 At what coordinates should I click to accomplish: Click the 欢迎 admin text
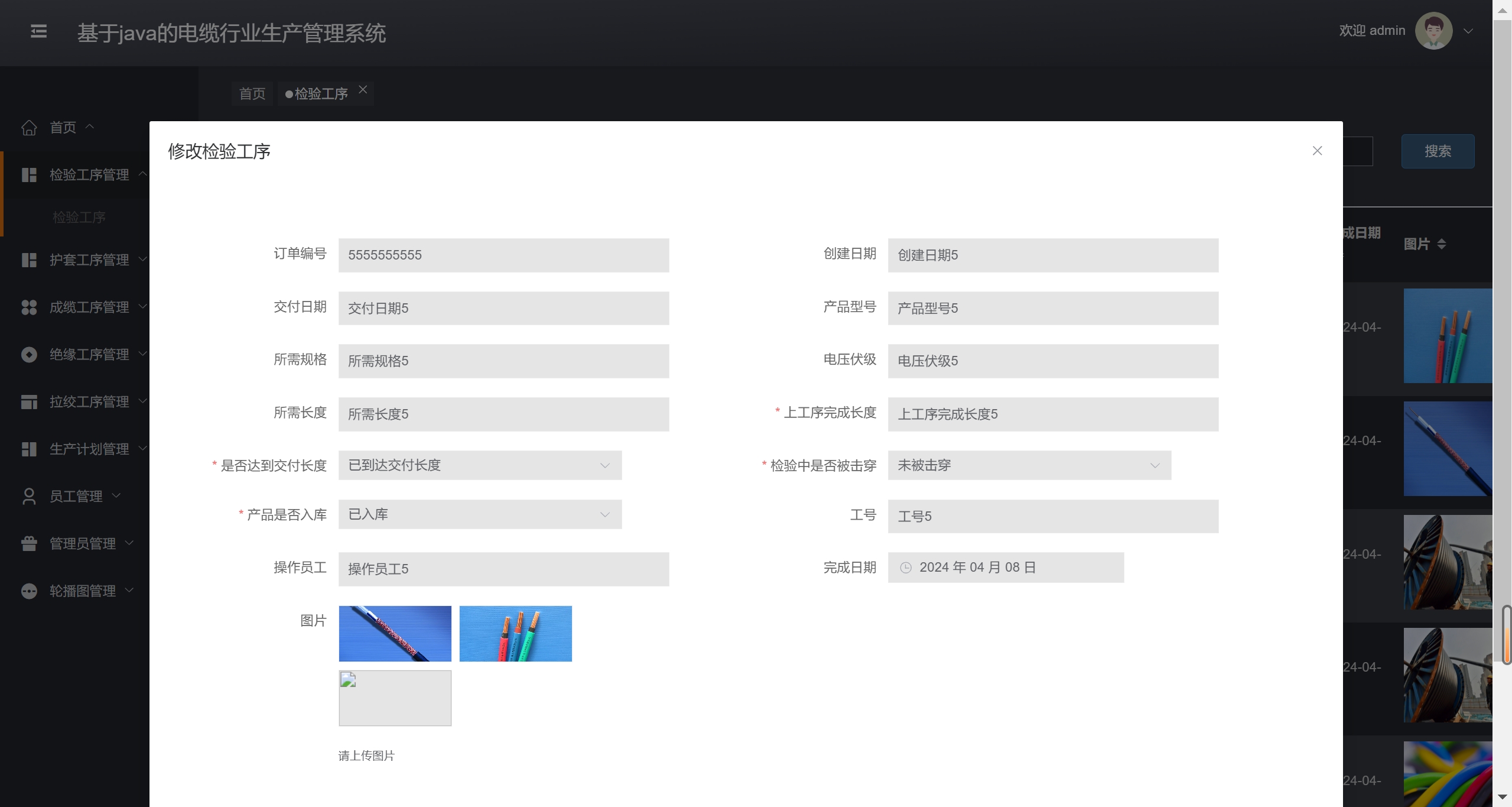click(x=1372, y=31)
